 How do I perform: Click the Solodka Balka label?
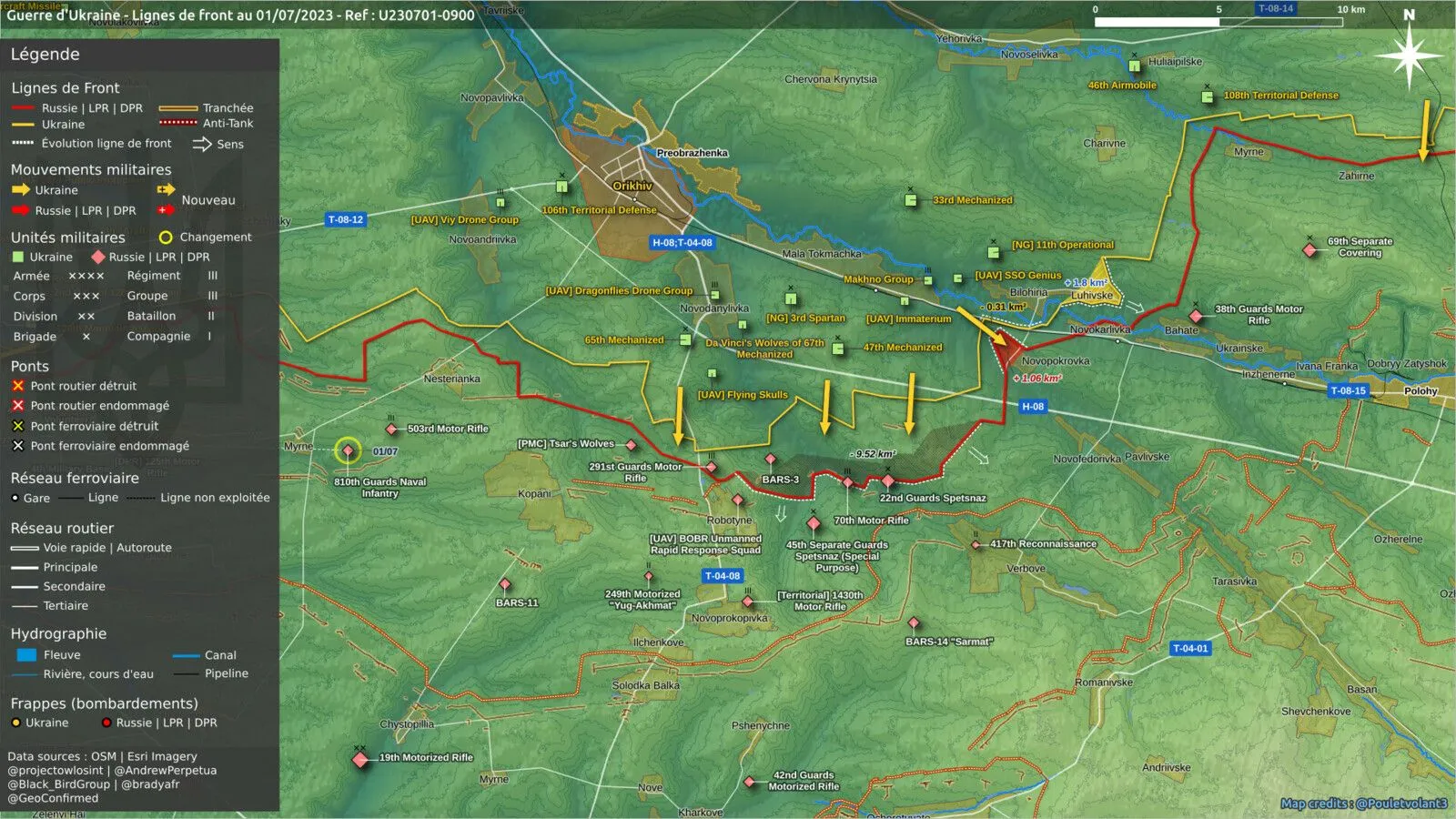pos(645,685)
